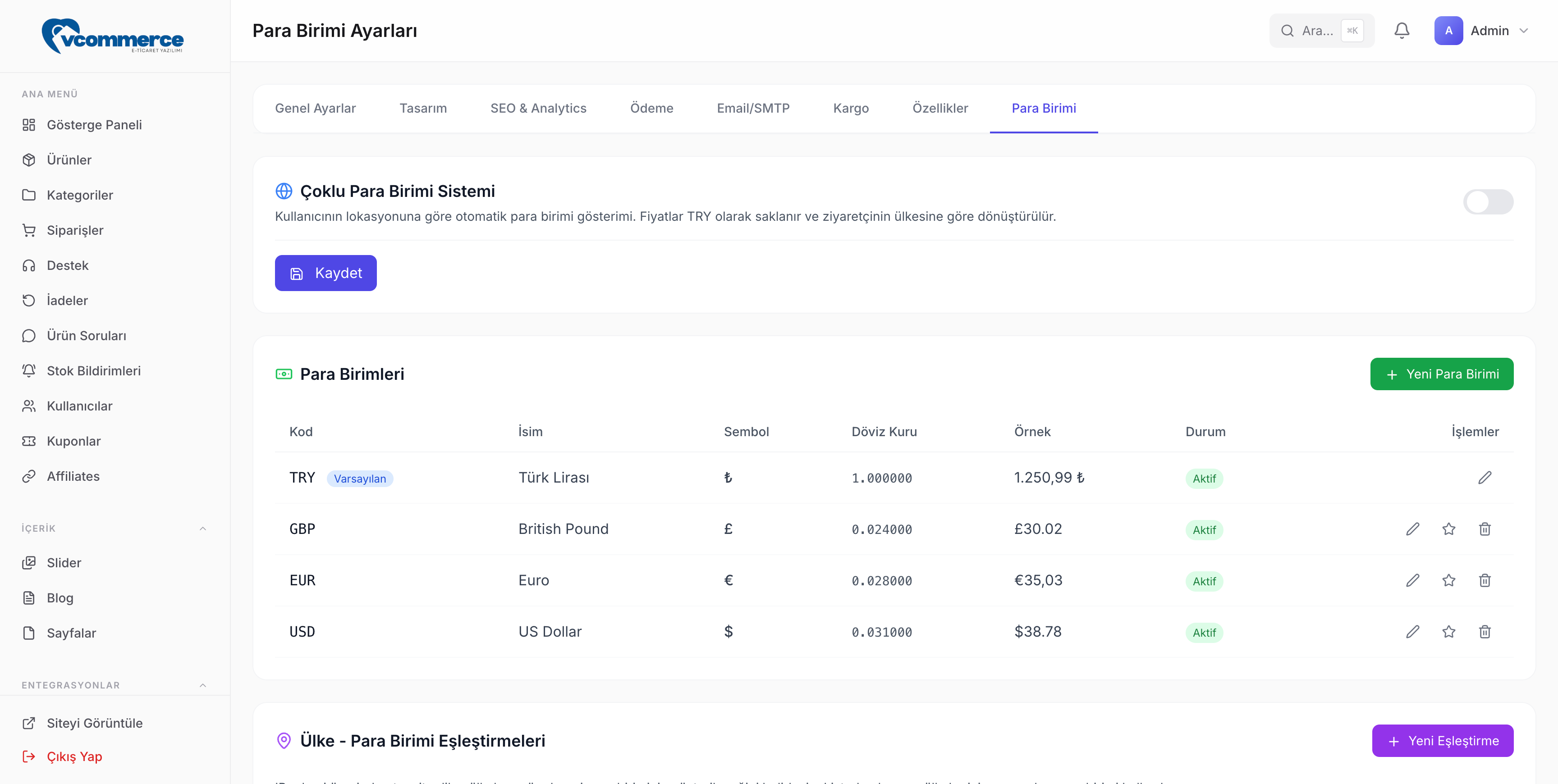The height and width of the screenshot is (784, 1558).
Task: Open the SEO & Analytics tab
Action: (x=538, y=108)
